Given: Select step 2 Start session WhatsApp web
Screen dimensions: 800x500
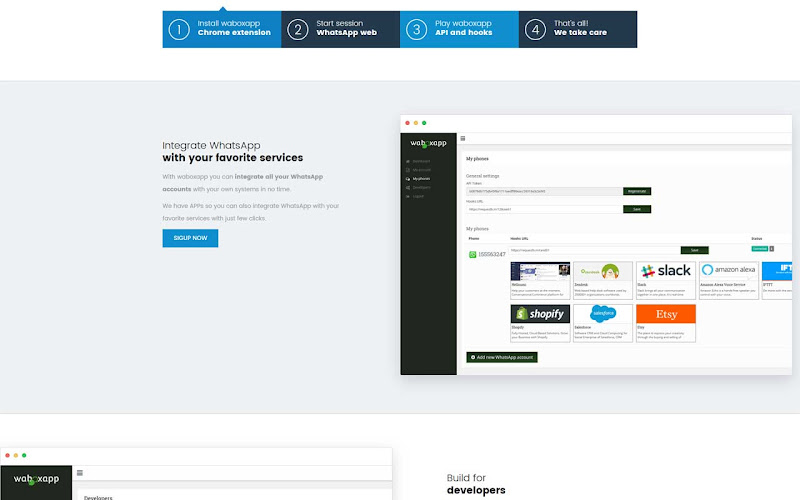Looking at the screenshot, I should (x=340, y=30).
